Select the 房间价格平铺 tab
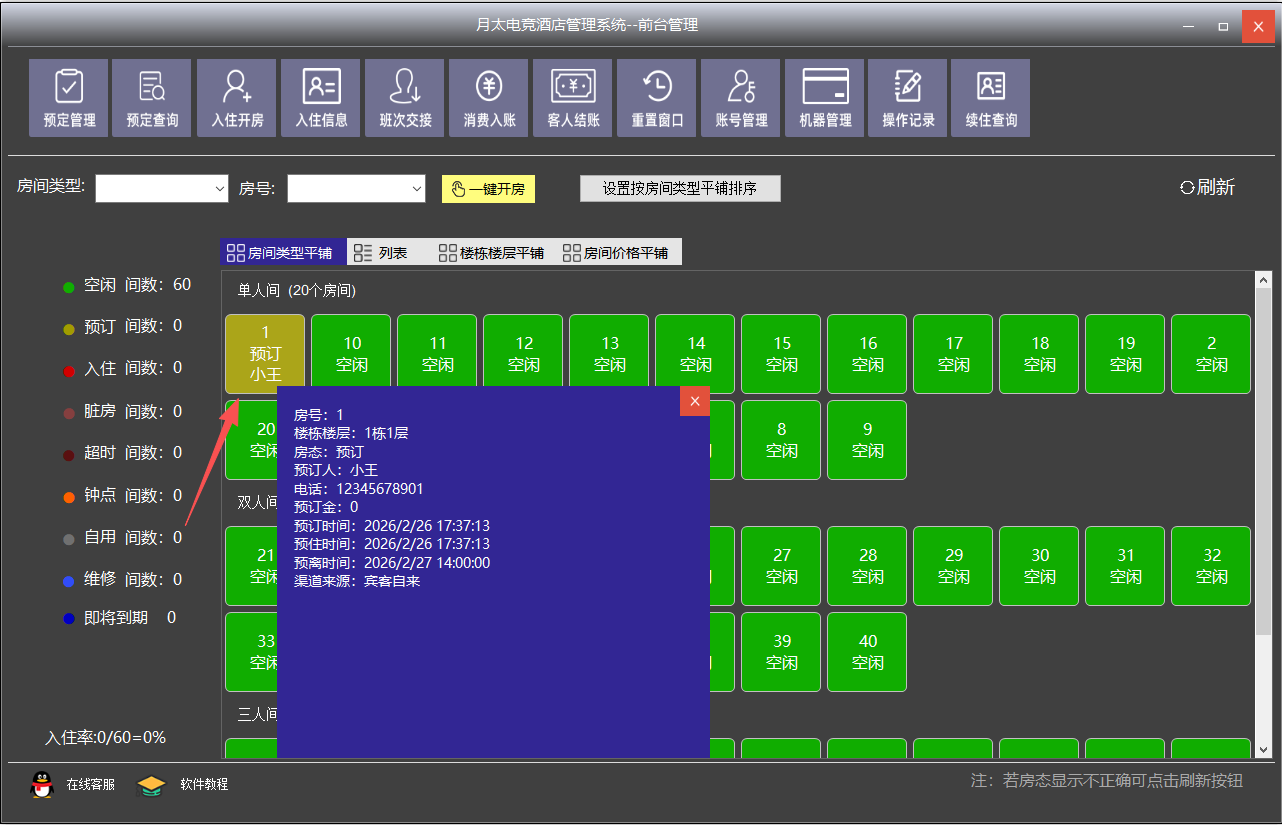The width and height of the screenshot is (1282, 825). [615, 253]
